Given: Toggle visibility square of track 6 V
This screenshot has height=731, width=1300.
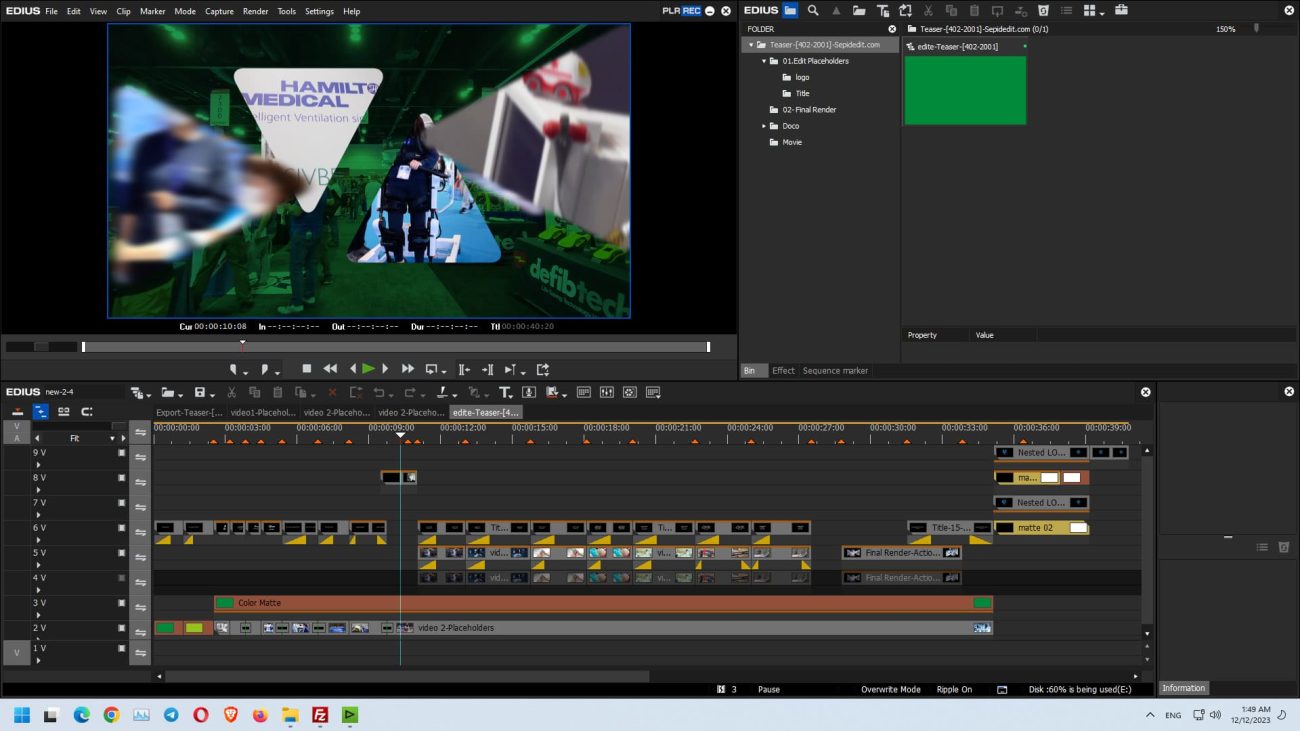Looking at the screenshot, I should click(x=122, y=527).
